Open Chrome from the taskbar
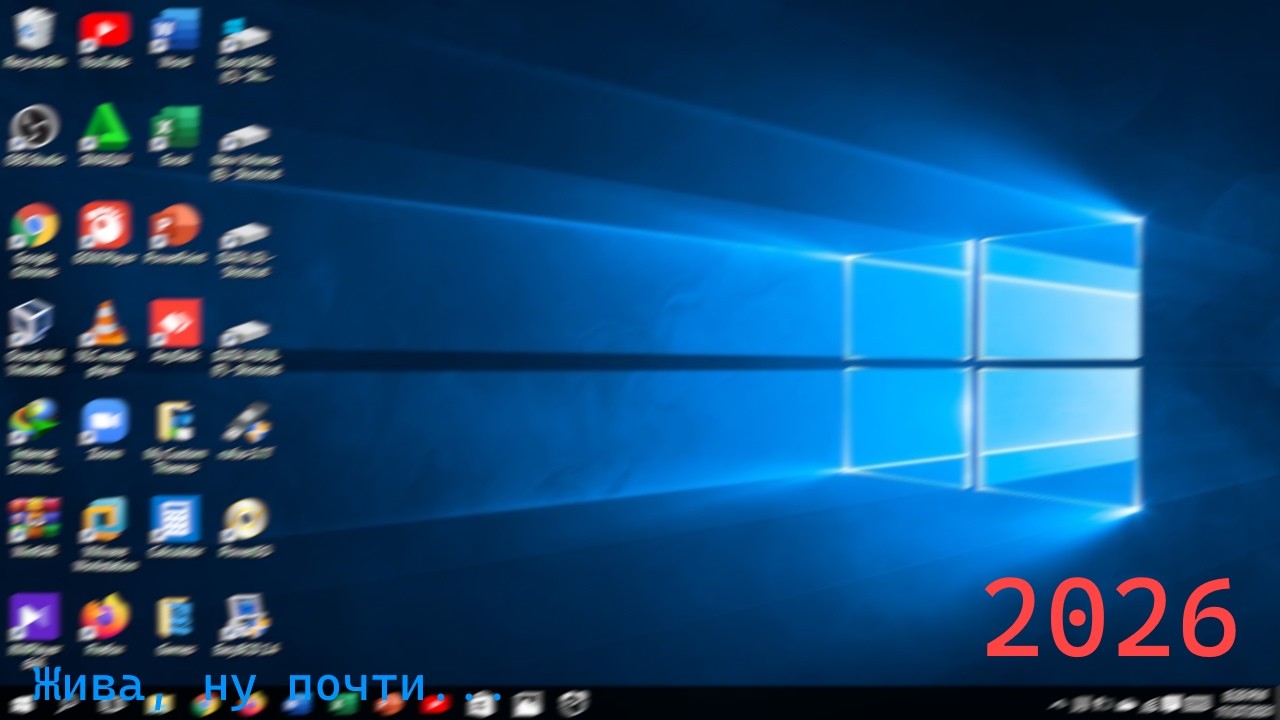This screenshot has width=1280, height=720. click(205, 704)
